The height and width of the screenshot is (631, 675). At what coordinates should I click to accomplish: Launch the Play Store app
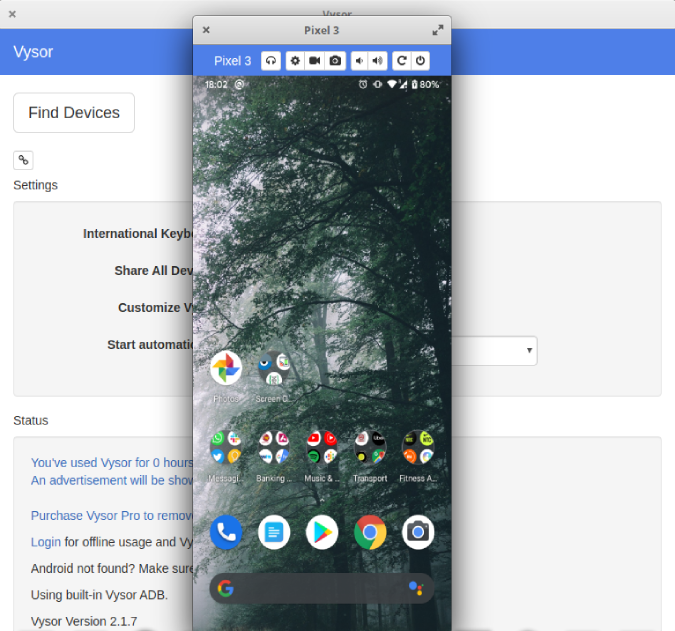tap(322, 532)
